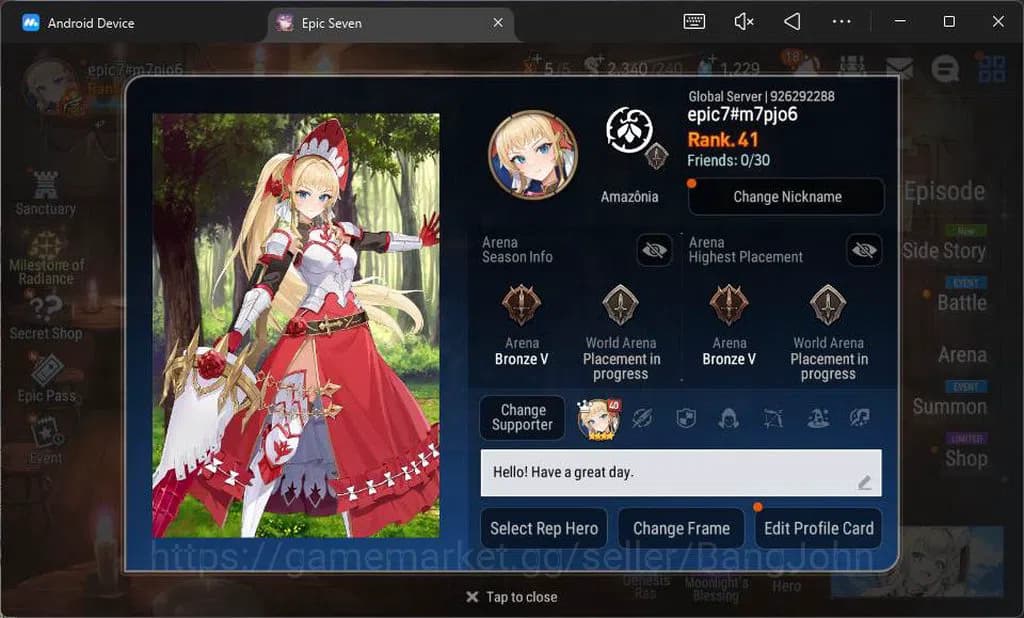Select the hooded thief class supporter slot
1024x618 pixels.
pyautogui.click(x=729, y=418)
